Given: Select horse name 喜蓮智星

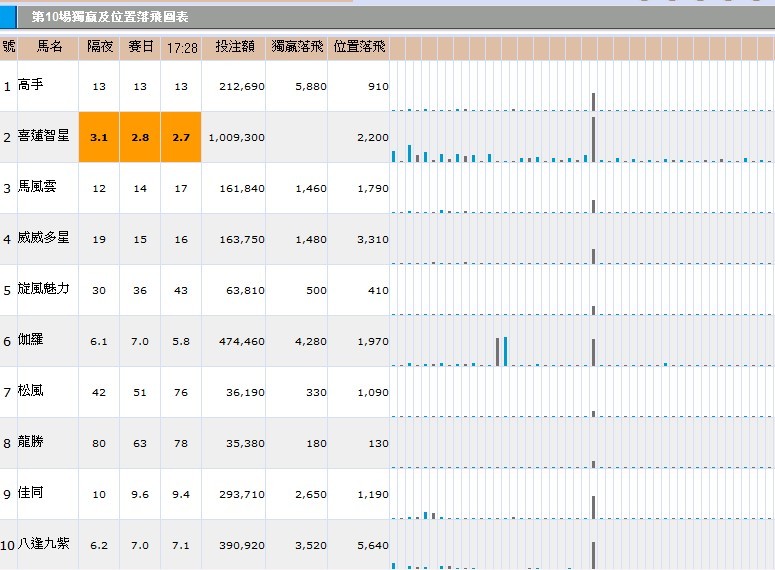Looking at the screenshot, I should 43,135.
